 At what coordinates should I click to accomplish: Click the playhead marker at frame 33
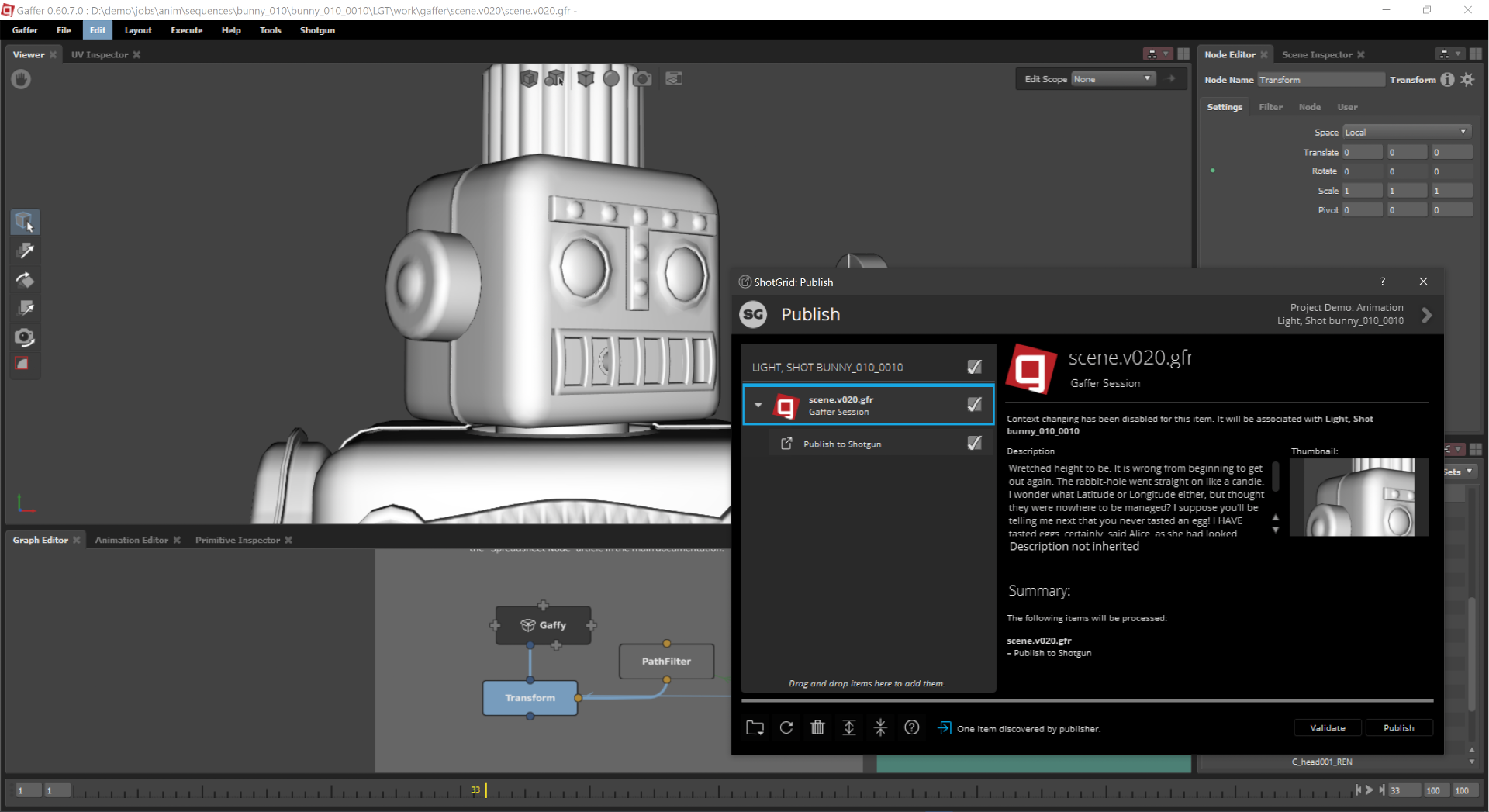(x=485, y=790)
